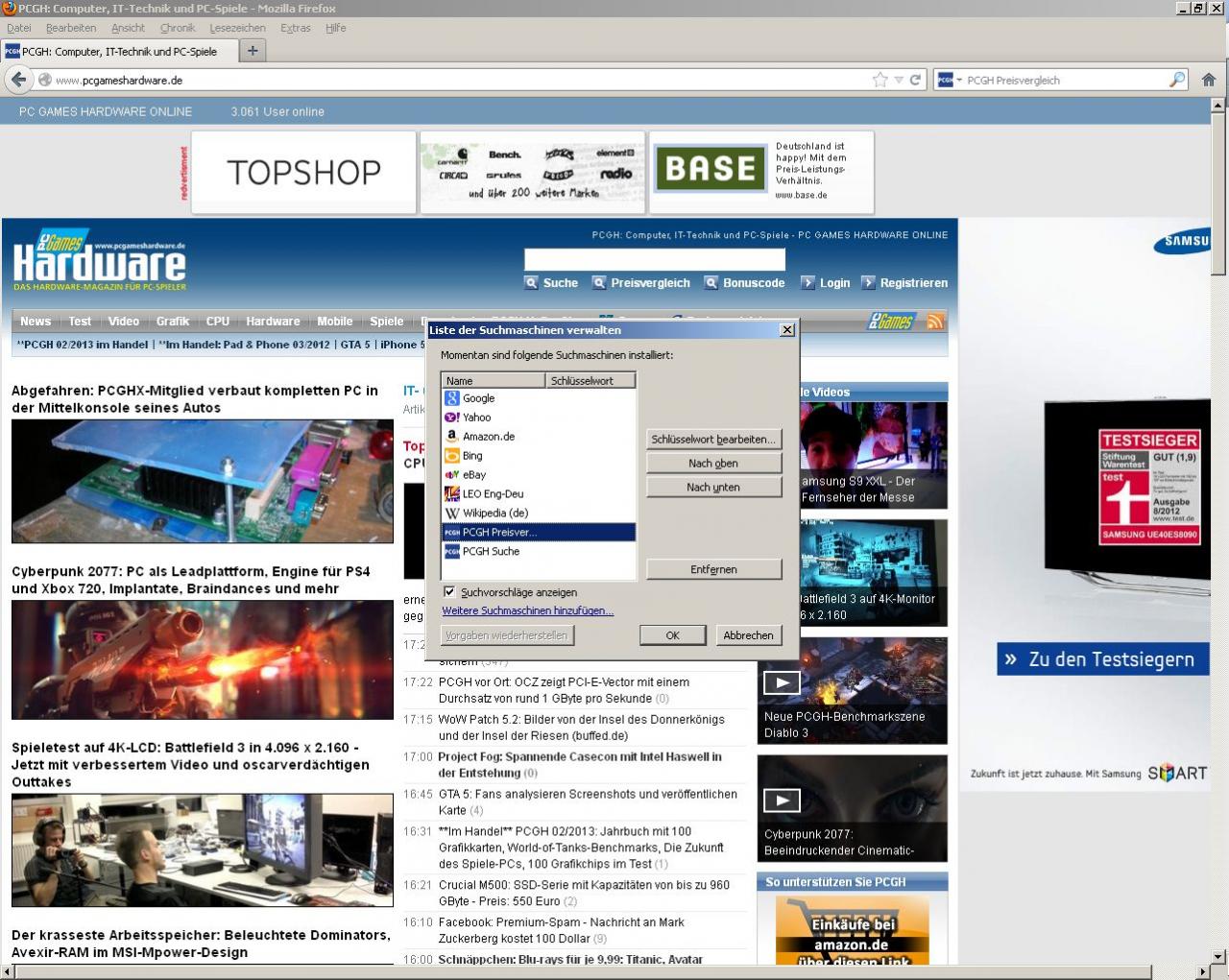The width and height of the screenshot is (1229, 980).
Task: Move the selected engine down with Nach unten
Action: pyautogui.click(x=713, y=488)
